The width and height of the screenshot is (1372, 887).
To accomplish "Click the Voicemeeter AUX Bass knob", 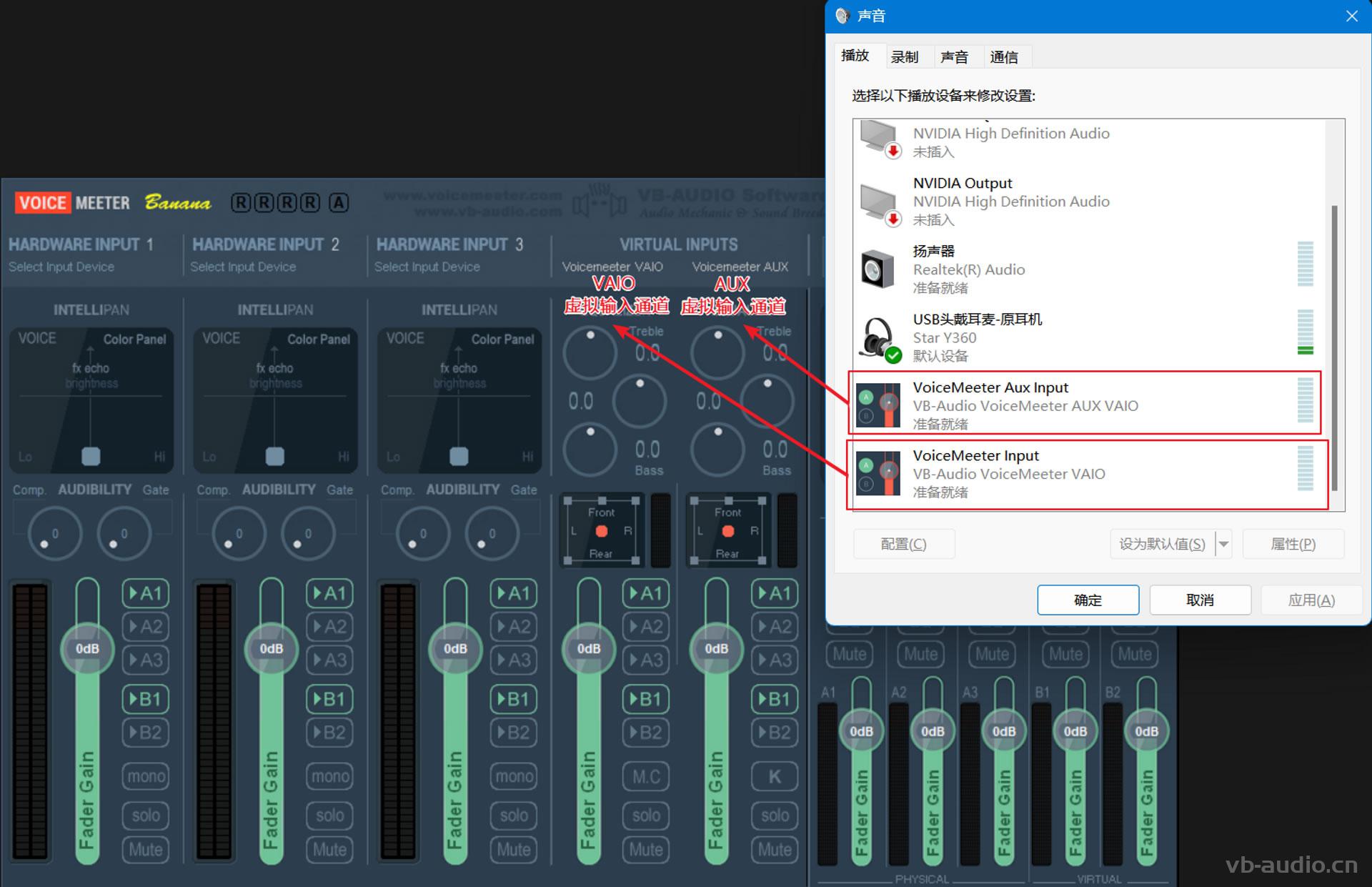I will coord(717,449).
